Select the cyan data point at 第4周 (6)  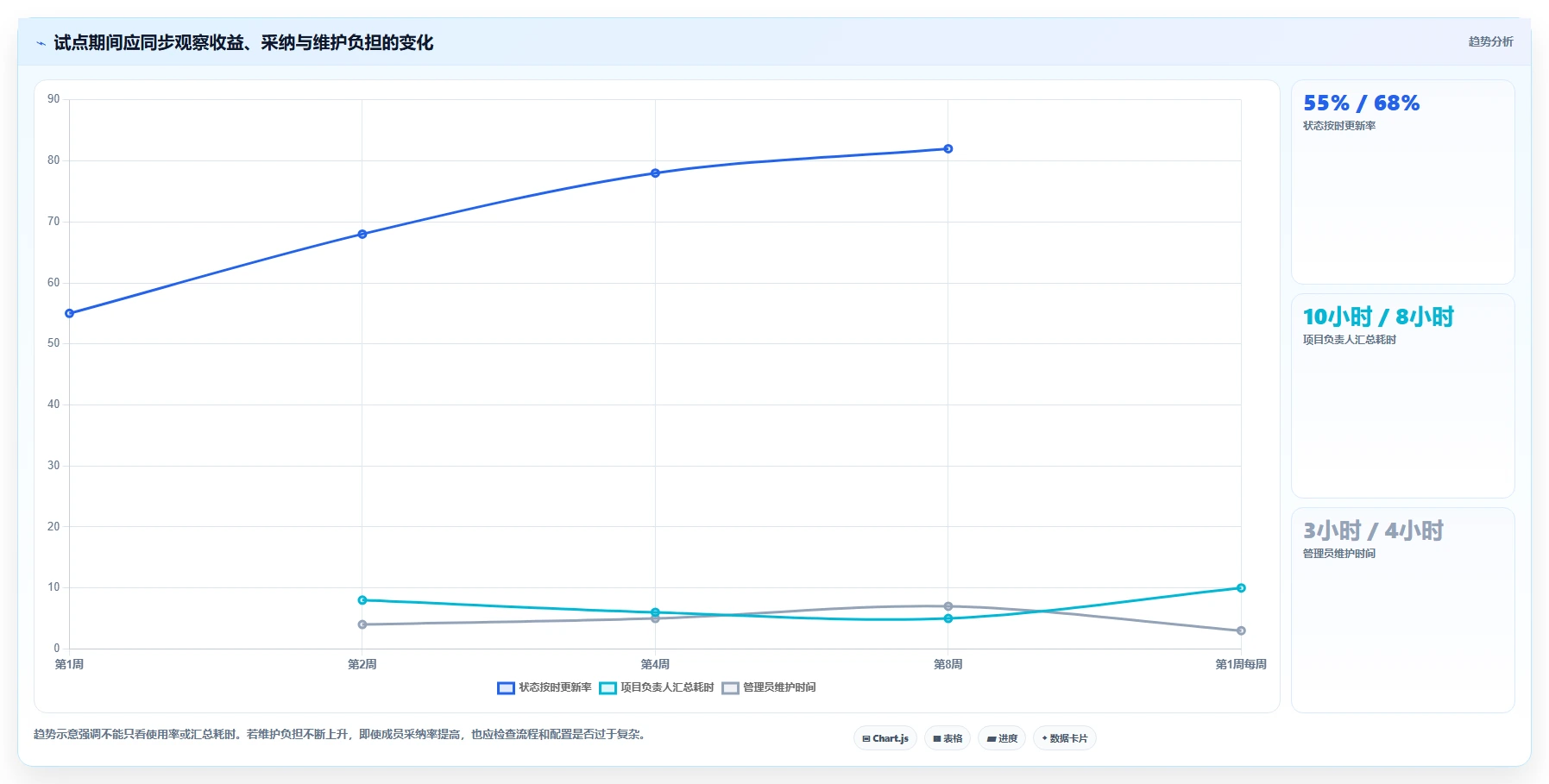tap(655, 612)
